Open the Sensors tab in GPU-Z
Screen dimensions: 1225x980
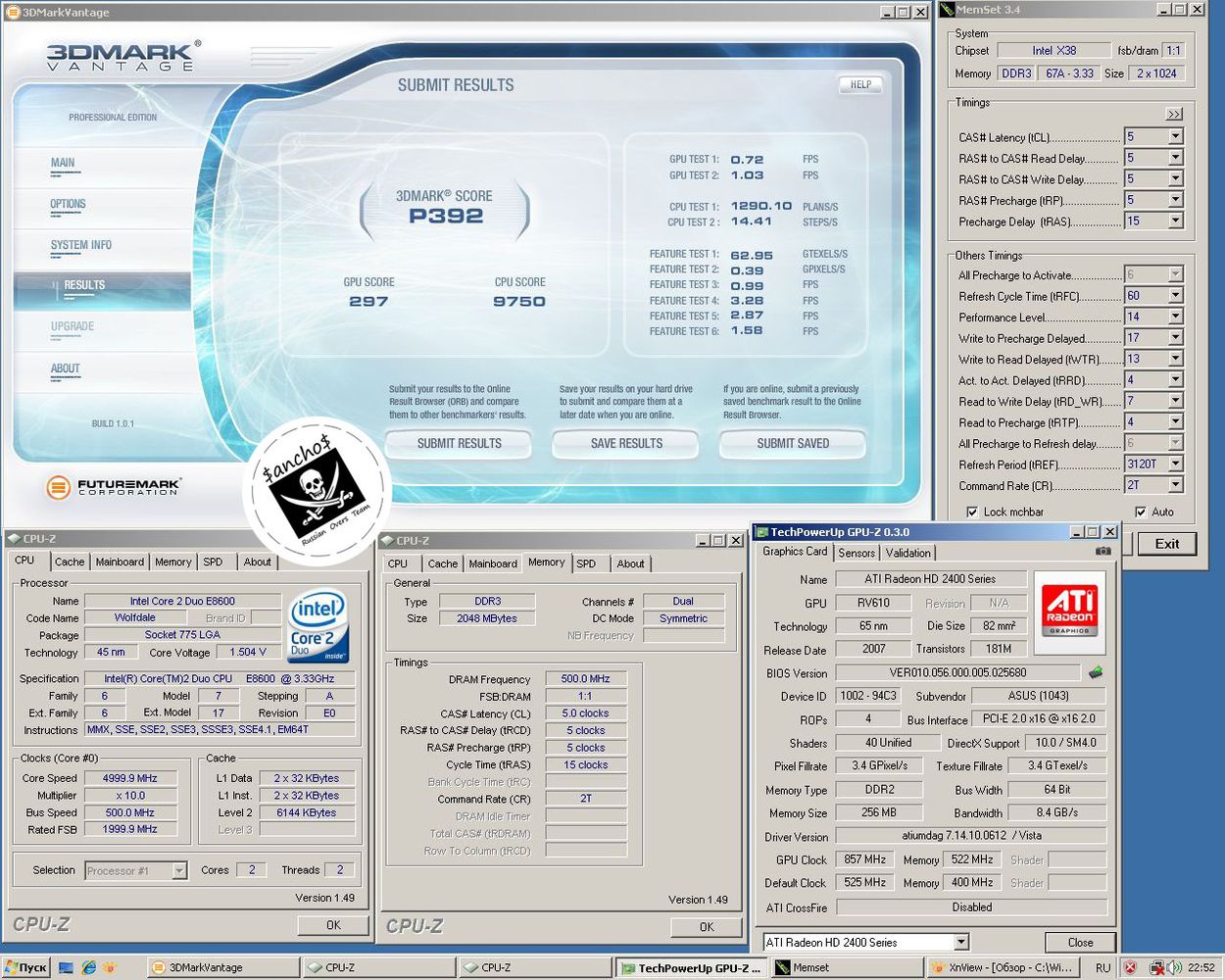(857, 553)
